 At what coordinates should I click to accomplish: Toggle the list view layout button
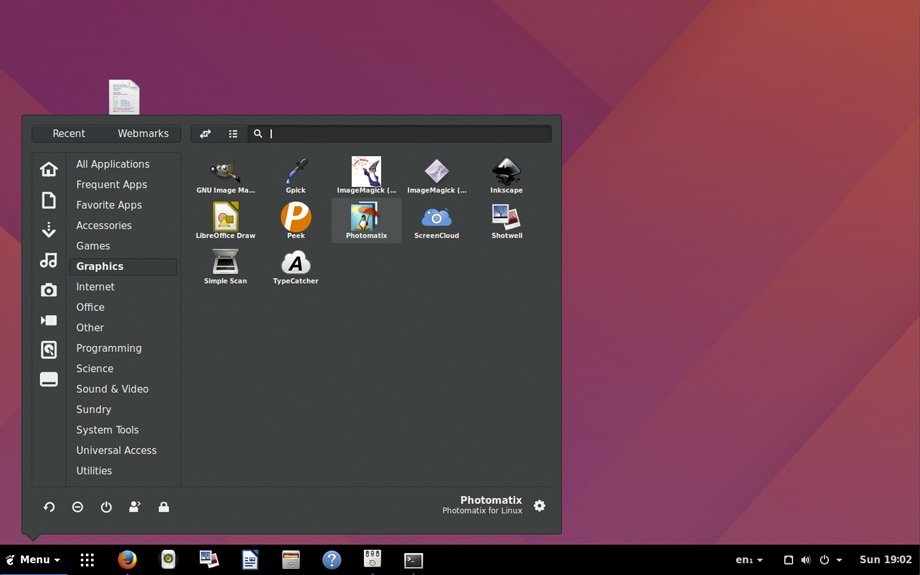click(x=233, y=134)
